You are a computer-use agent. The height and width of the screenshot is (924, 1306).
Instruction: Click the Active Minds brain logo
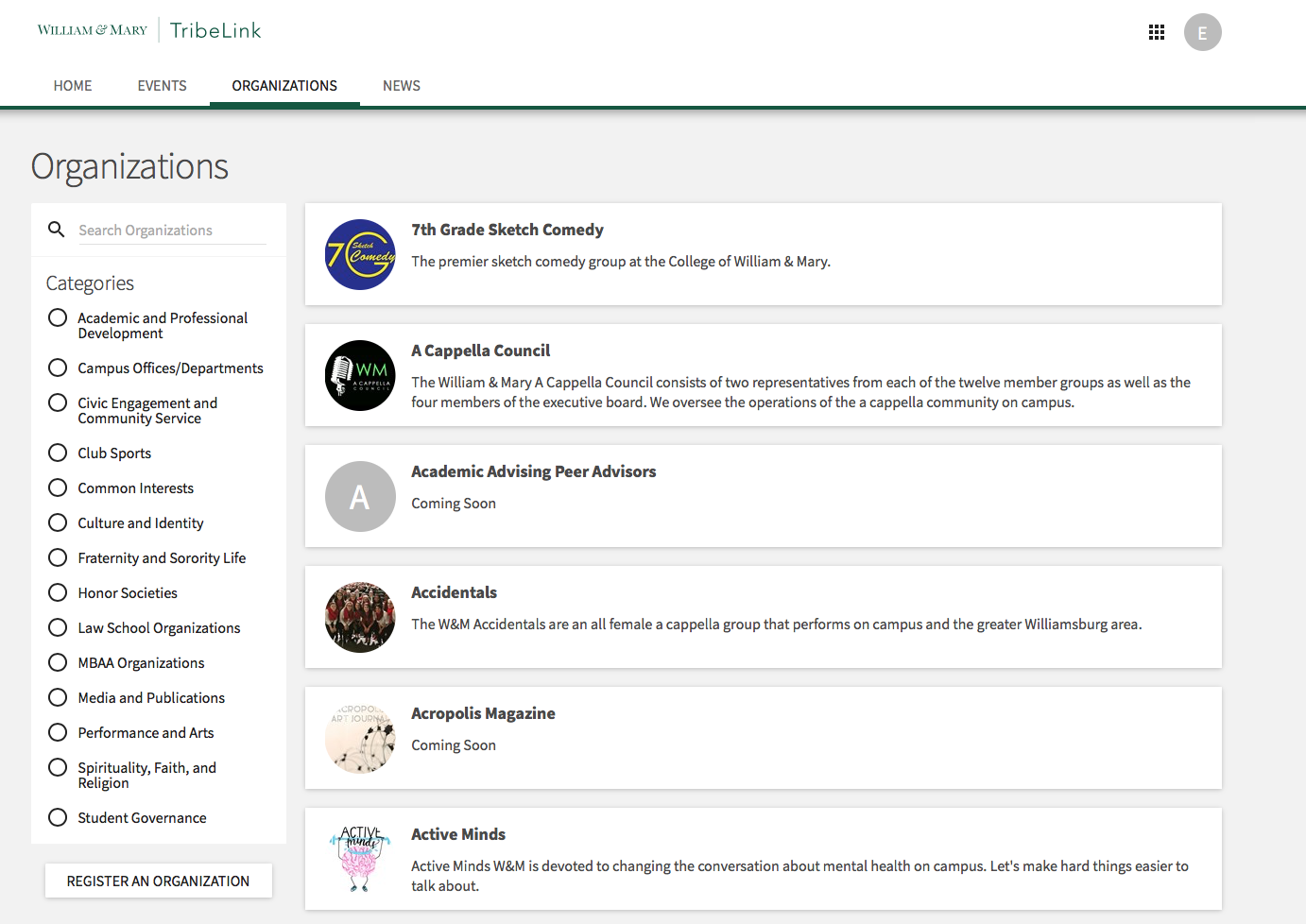pyautogui.click(x=360, y=859)
